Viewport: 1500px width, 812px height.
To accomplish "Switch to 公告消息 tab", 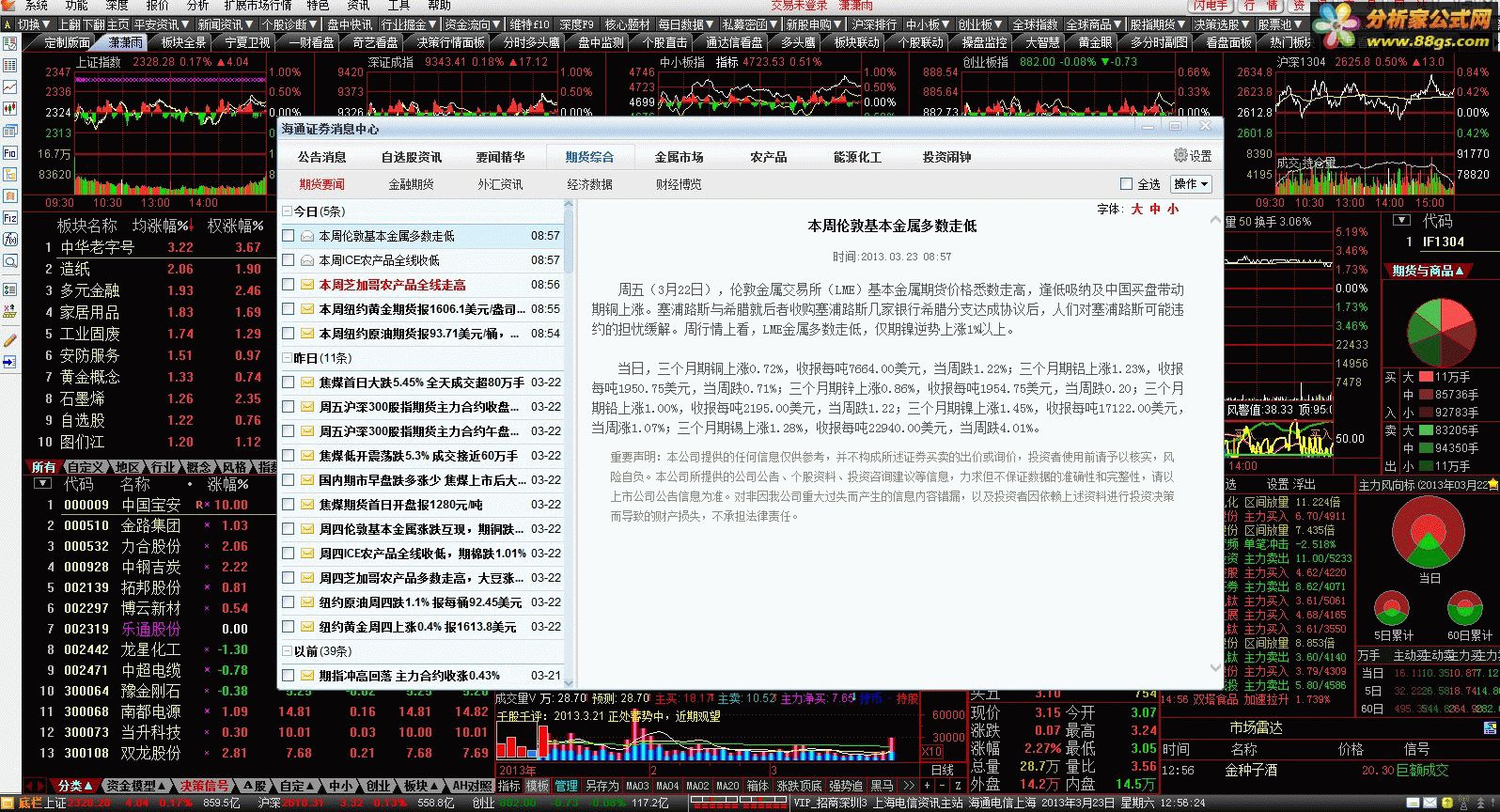I will pyautogui.click(x=322, y=157).
